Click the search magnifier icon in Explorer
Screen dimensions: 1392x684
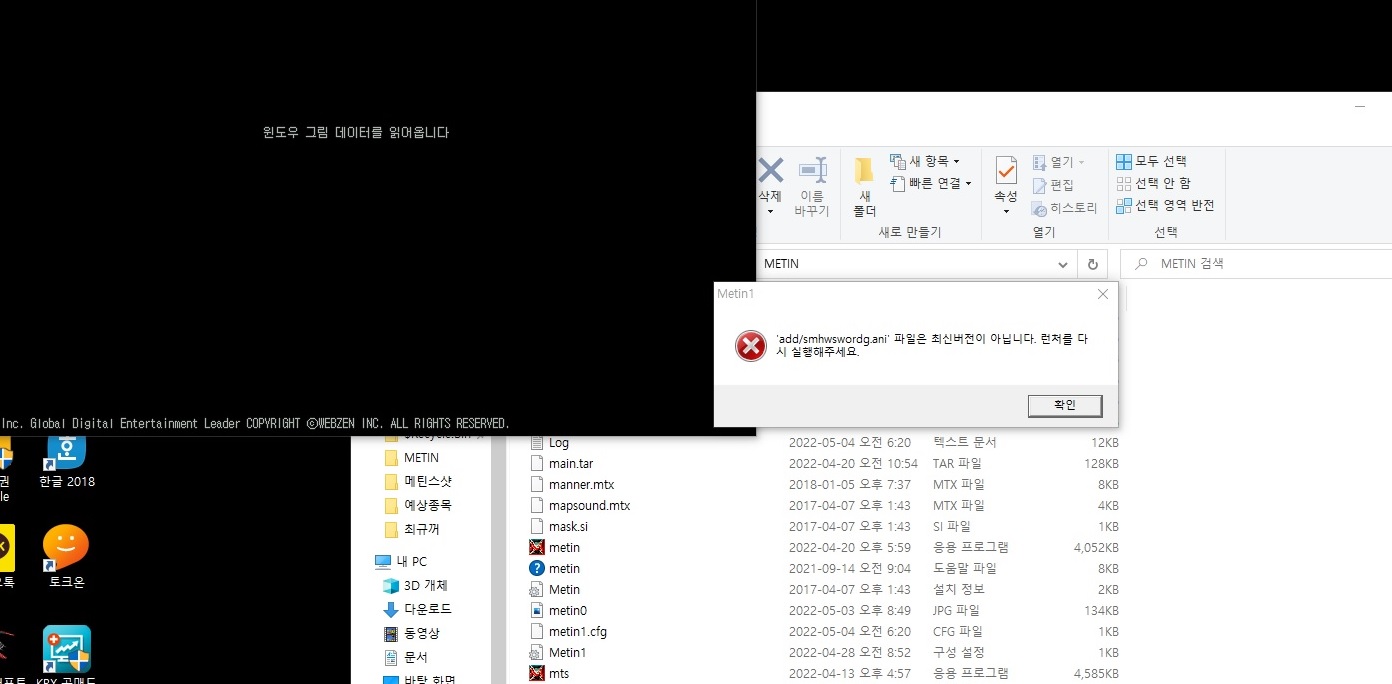coord(1140,264)
